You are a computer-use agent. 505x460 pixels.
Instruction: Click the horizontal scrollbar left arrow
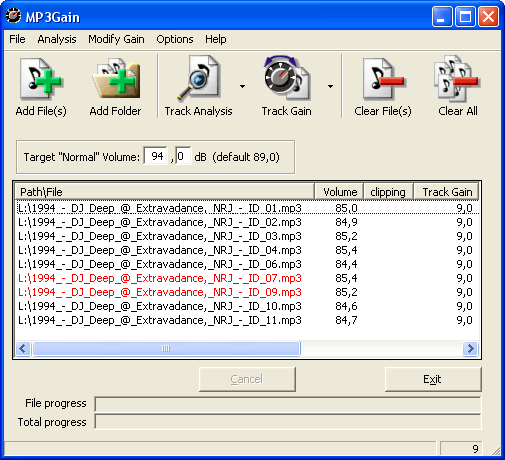pyautogui.click(x=23, y=349)
